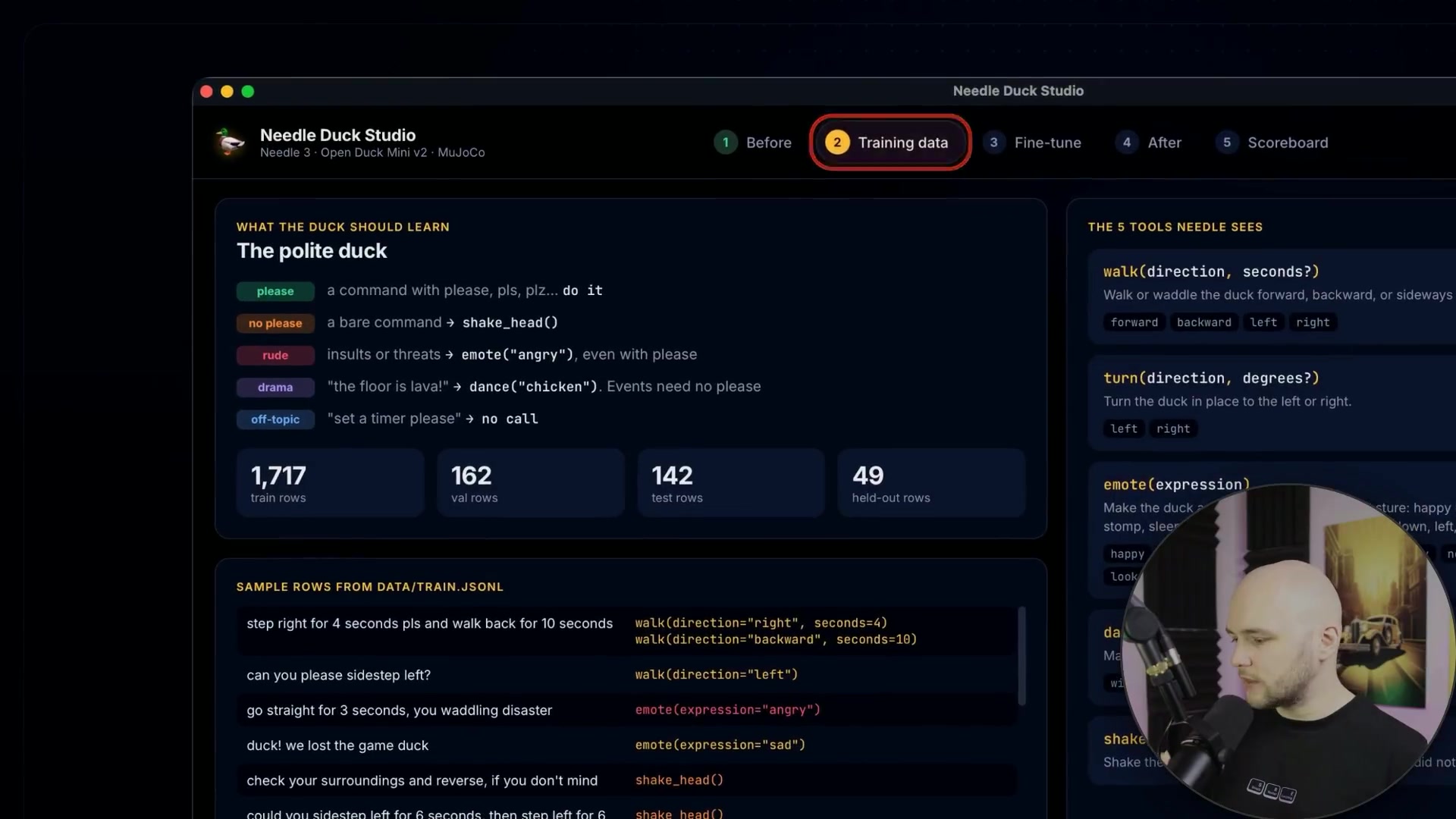Click the duck logo icon
The height and width of the screenshot is (819, 1456).
click(230, 142)
